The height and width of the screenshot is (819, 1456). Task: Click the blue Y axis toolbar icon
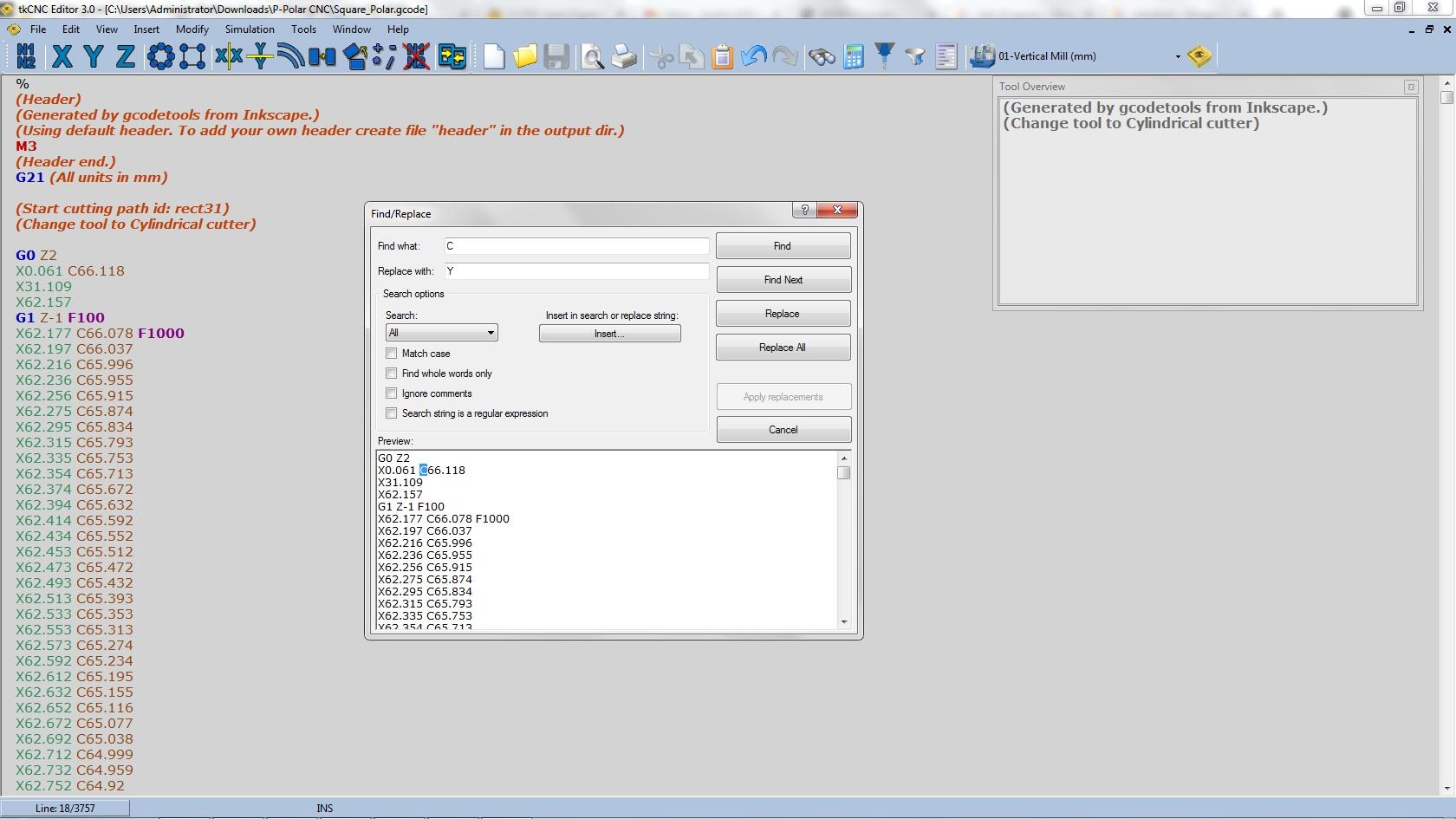(x=94, y=56)
